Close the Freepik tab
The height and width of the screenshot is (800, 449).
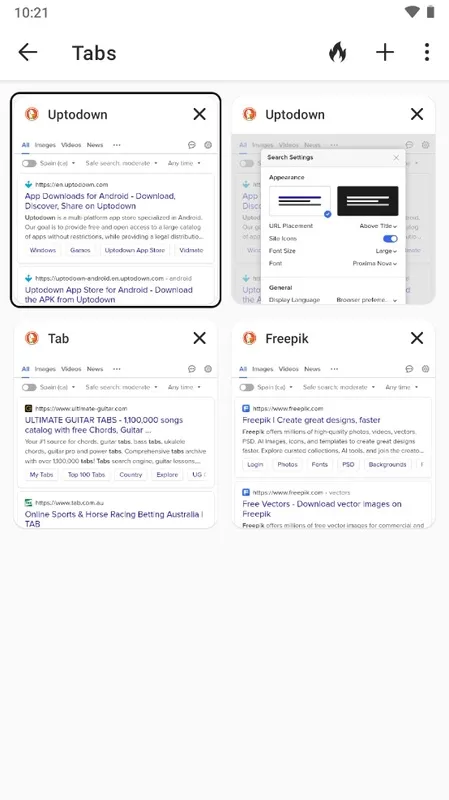point(417,338)
